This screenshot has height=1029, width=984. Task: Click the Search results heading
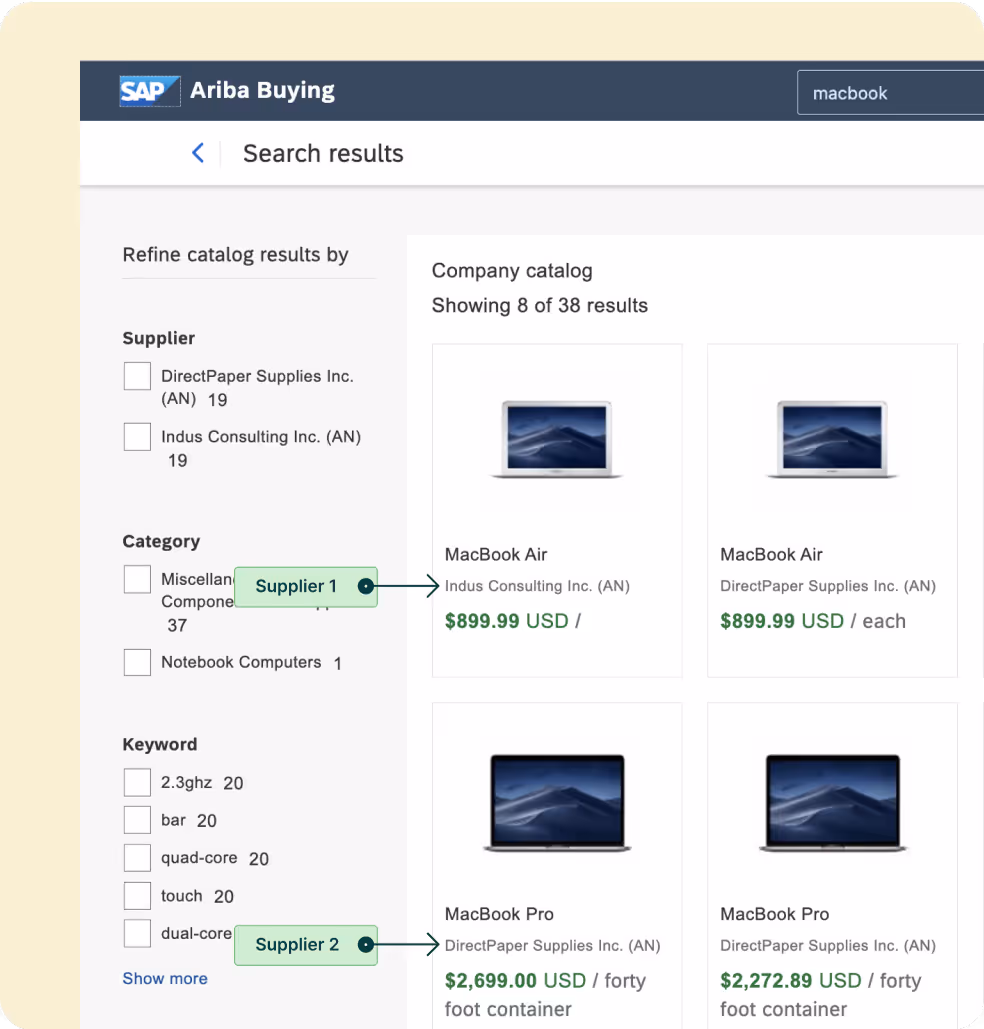point(323,154)
